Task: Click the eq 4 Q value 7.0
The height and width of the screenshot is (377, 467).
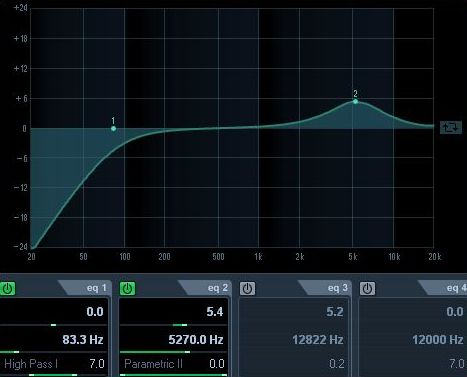Action: point(457,364)
